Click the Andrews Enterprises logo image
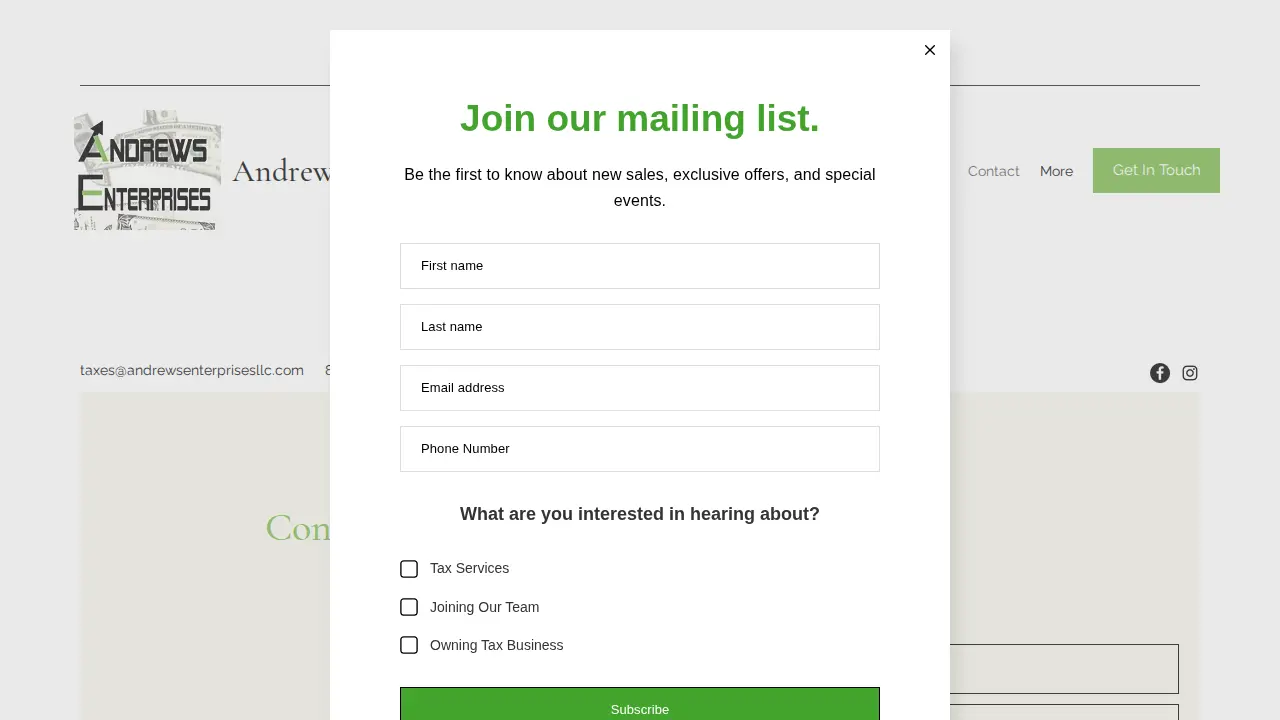 [148, 170]
